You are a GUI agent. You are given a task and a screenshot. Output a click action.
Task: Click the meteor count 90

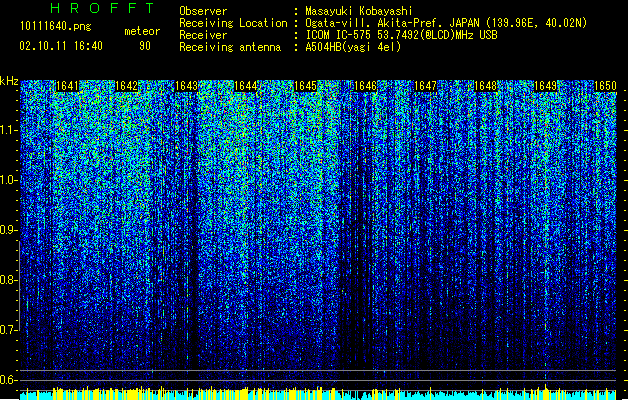click(x=145, y=46)
